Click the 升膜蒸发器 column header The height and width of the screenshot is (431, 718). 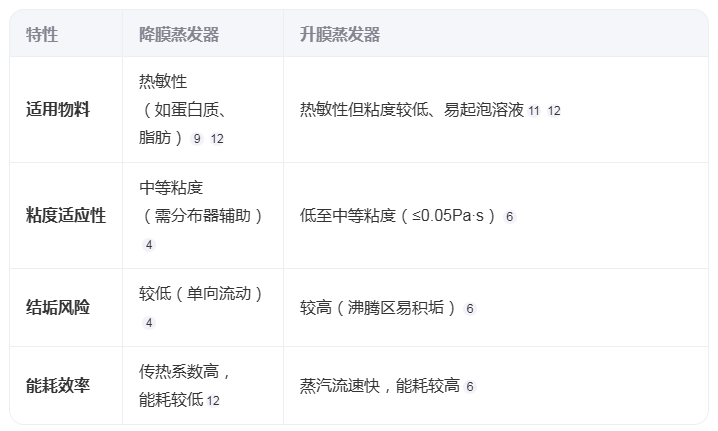(340, 34)
